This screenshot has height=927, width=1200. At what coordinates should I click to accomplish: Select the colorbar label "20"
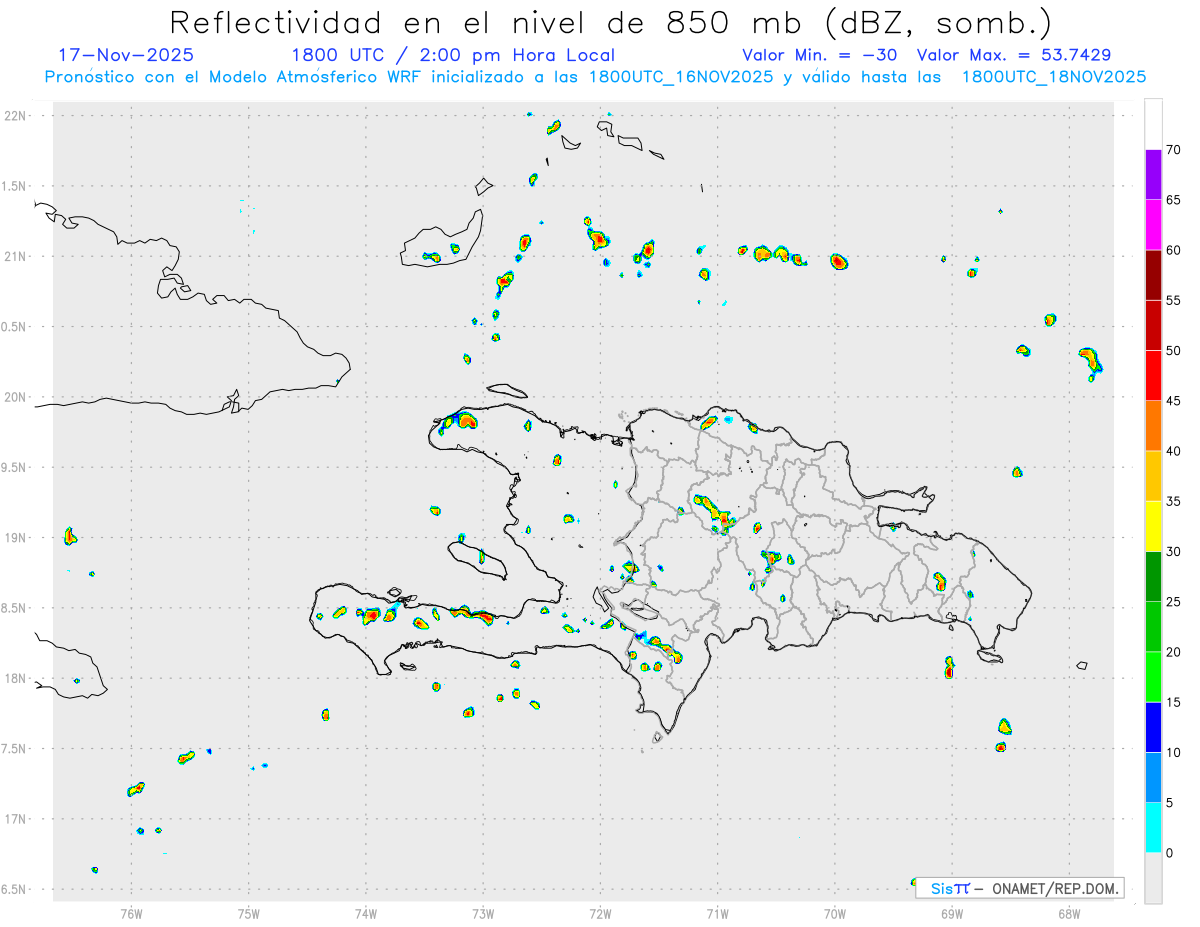tap(1174, 652)
